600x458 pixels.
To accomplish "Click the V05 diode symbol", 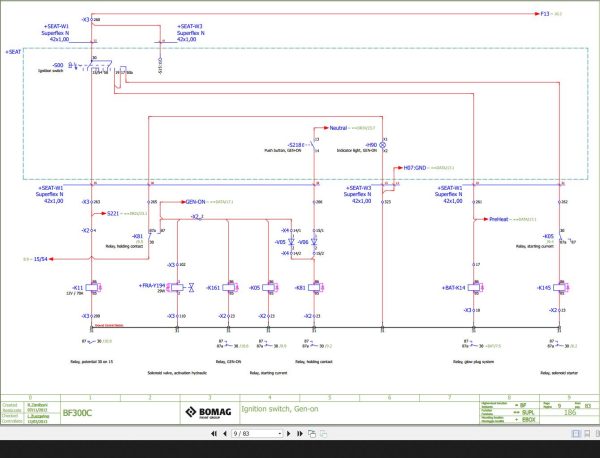I will pyautogui.click(x=291, y=242).
